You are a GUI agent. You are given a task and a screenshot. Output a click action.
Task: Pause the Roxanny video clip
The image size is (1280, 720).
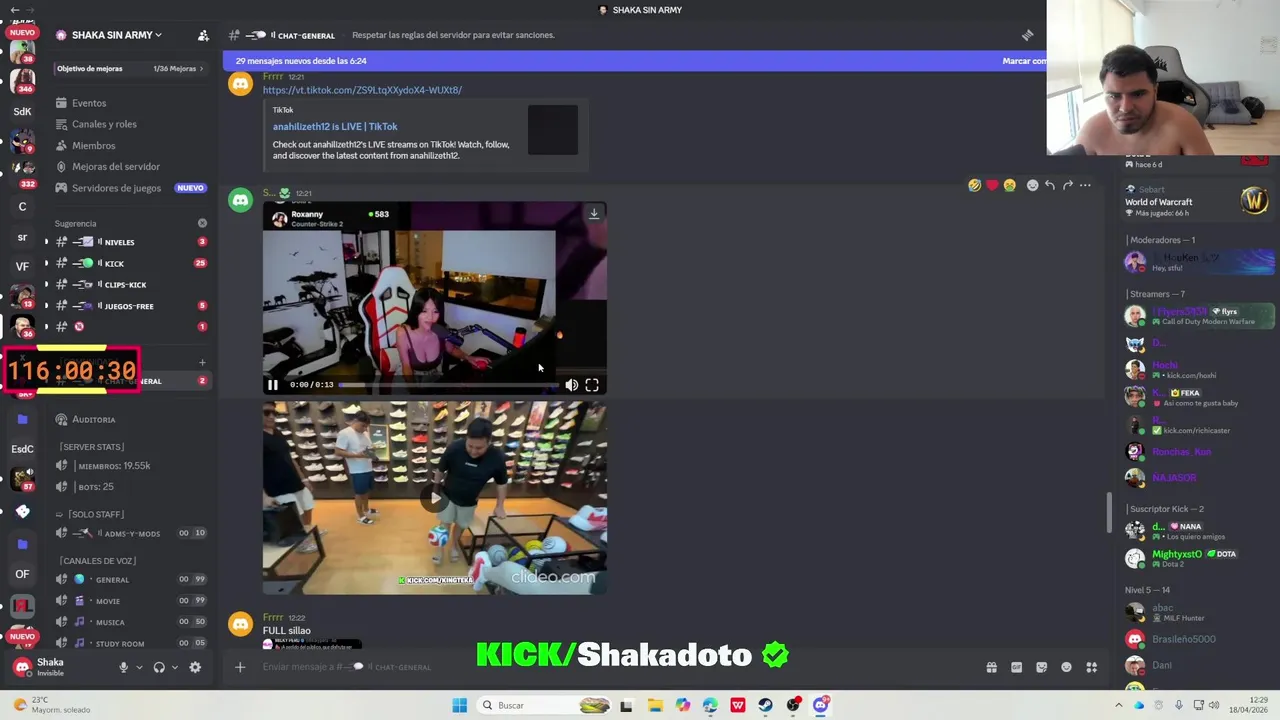tap(272, 385)
